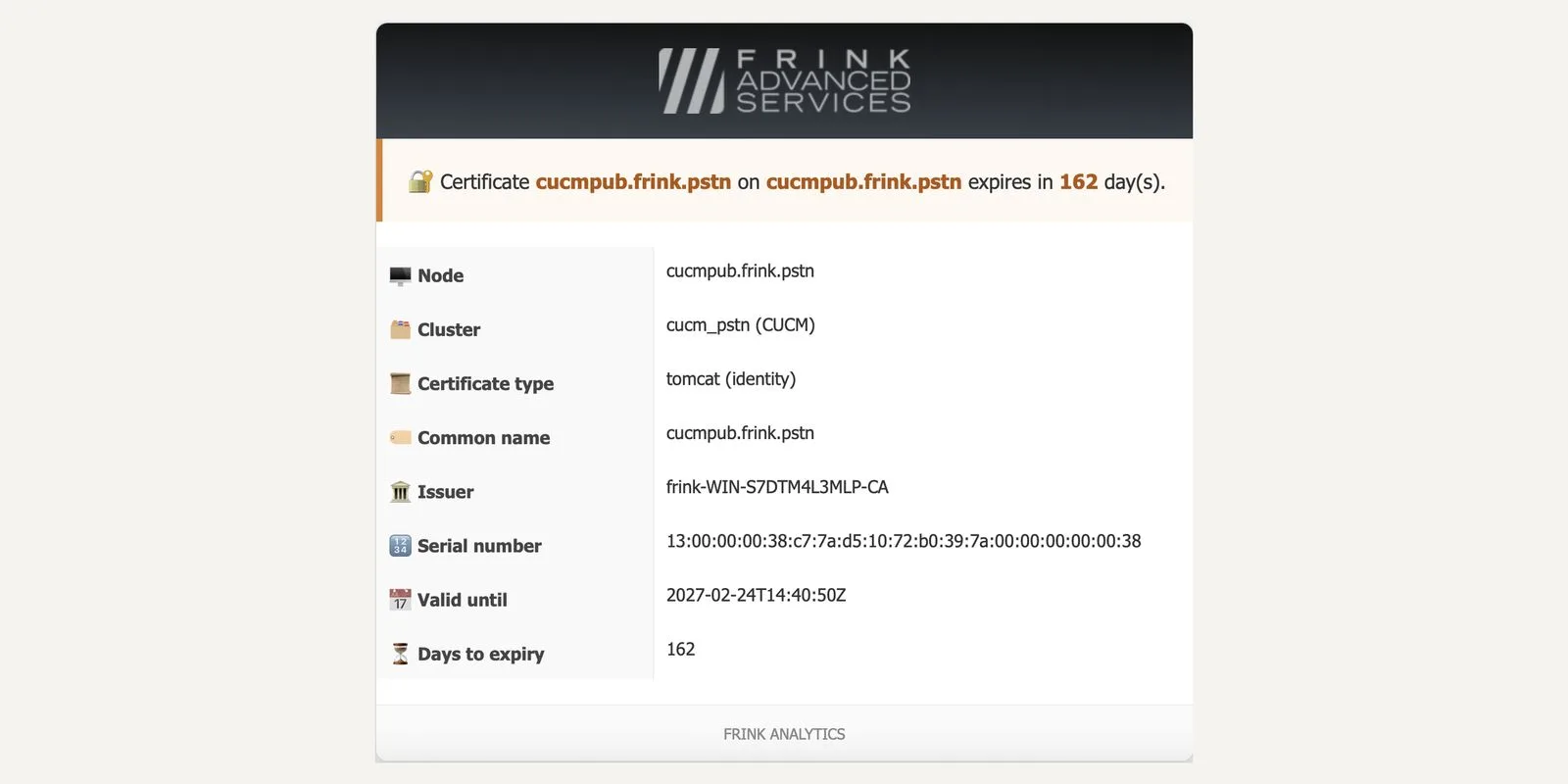Click the Serial number label

click(479, 546)
